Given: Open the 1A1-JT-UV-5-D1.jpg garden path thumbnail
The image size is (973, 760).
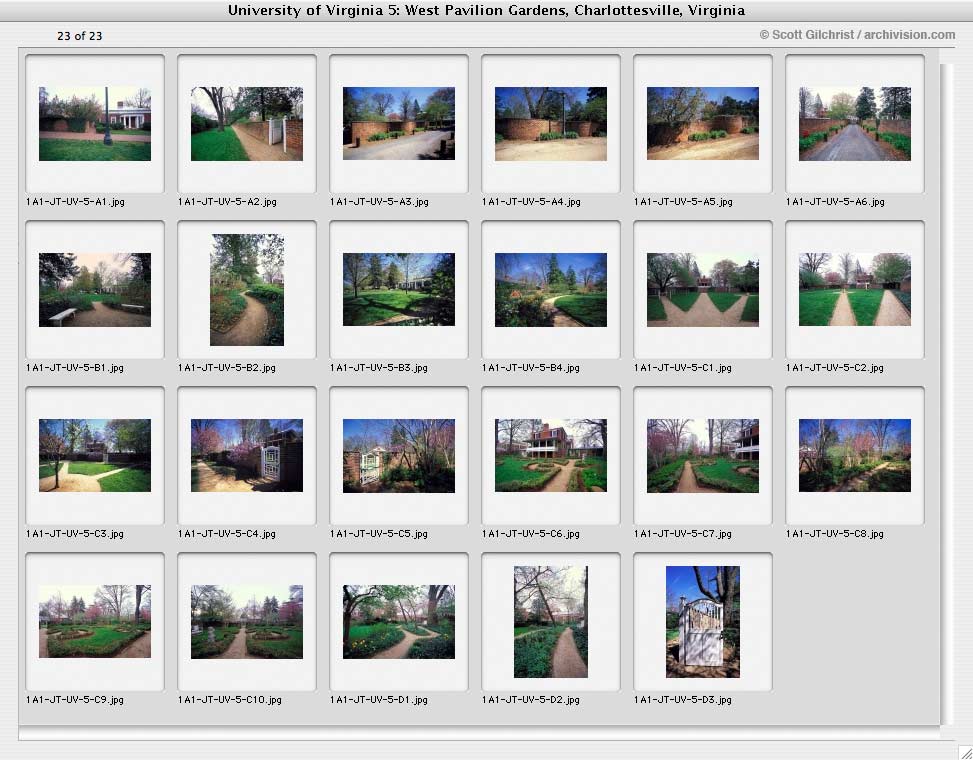Looking at the screenshot, I should (399, 622).
